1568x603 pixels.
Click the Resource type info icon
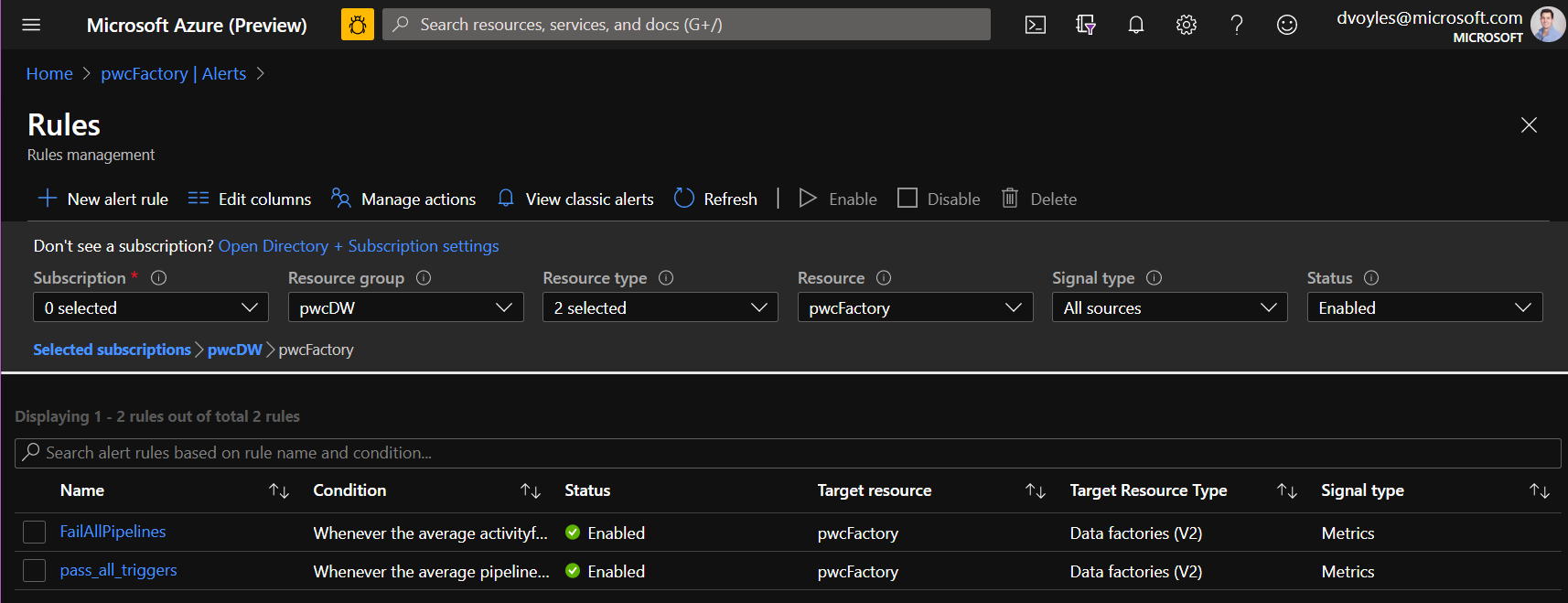[x=666, y=278]
